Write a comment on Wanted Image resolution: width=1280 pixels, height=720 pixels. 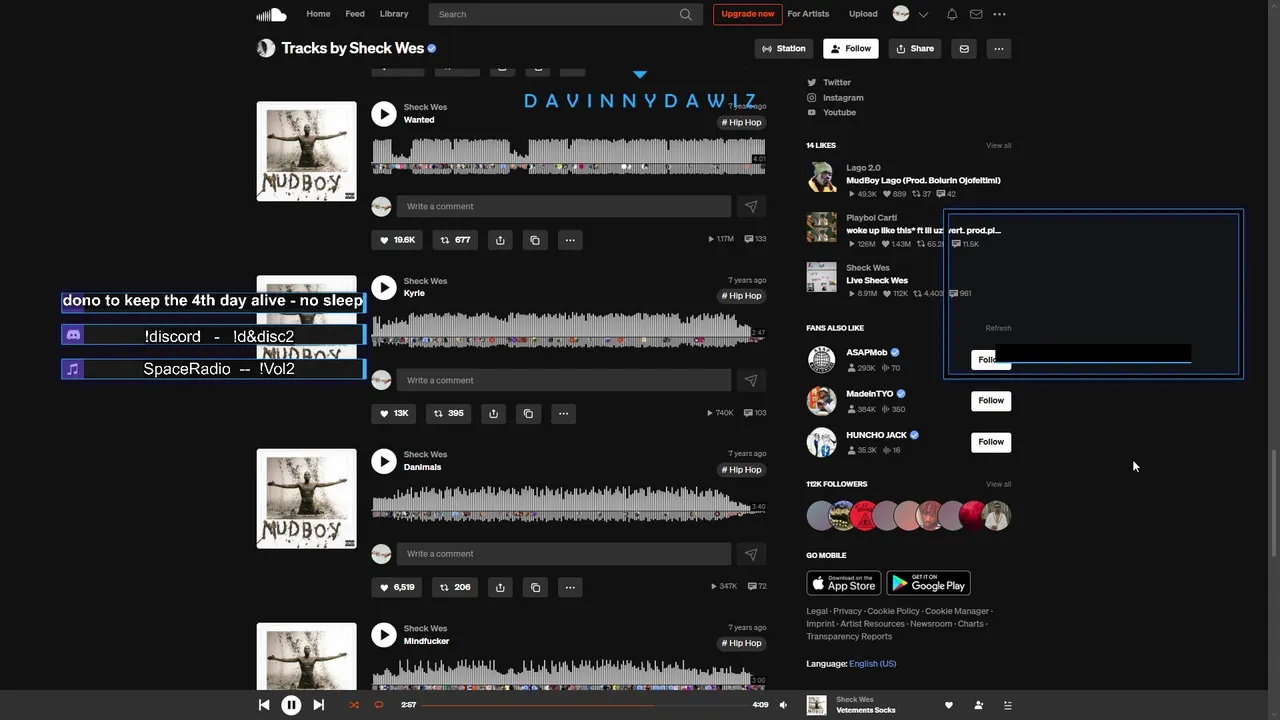click(564, 206)
